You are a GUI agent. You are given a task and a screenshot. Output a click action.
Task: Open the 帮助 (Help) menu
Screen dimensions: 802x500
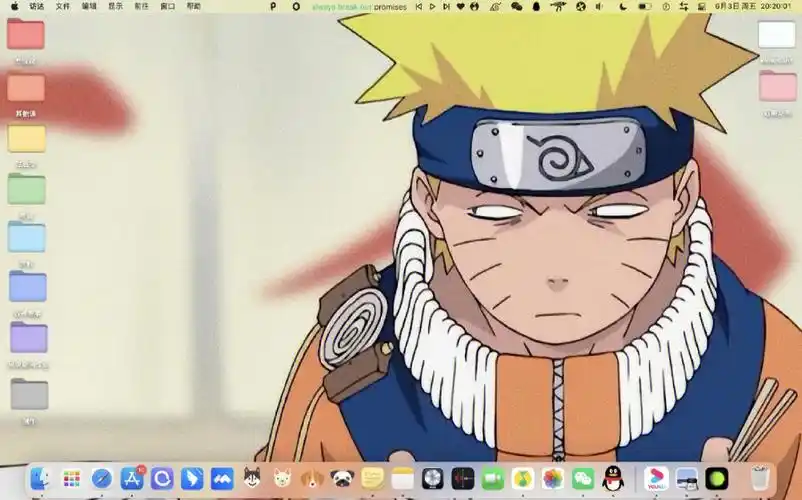click(x=193, y=6)
